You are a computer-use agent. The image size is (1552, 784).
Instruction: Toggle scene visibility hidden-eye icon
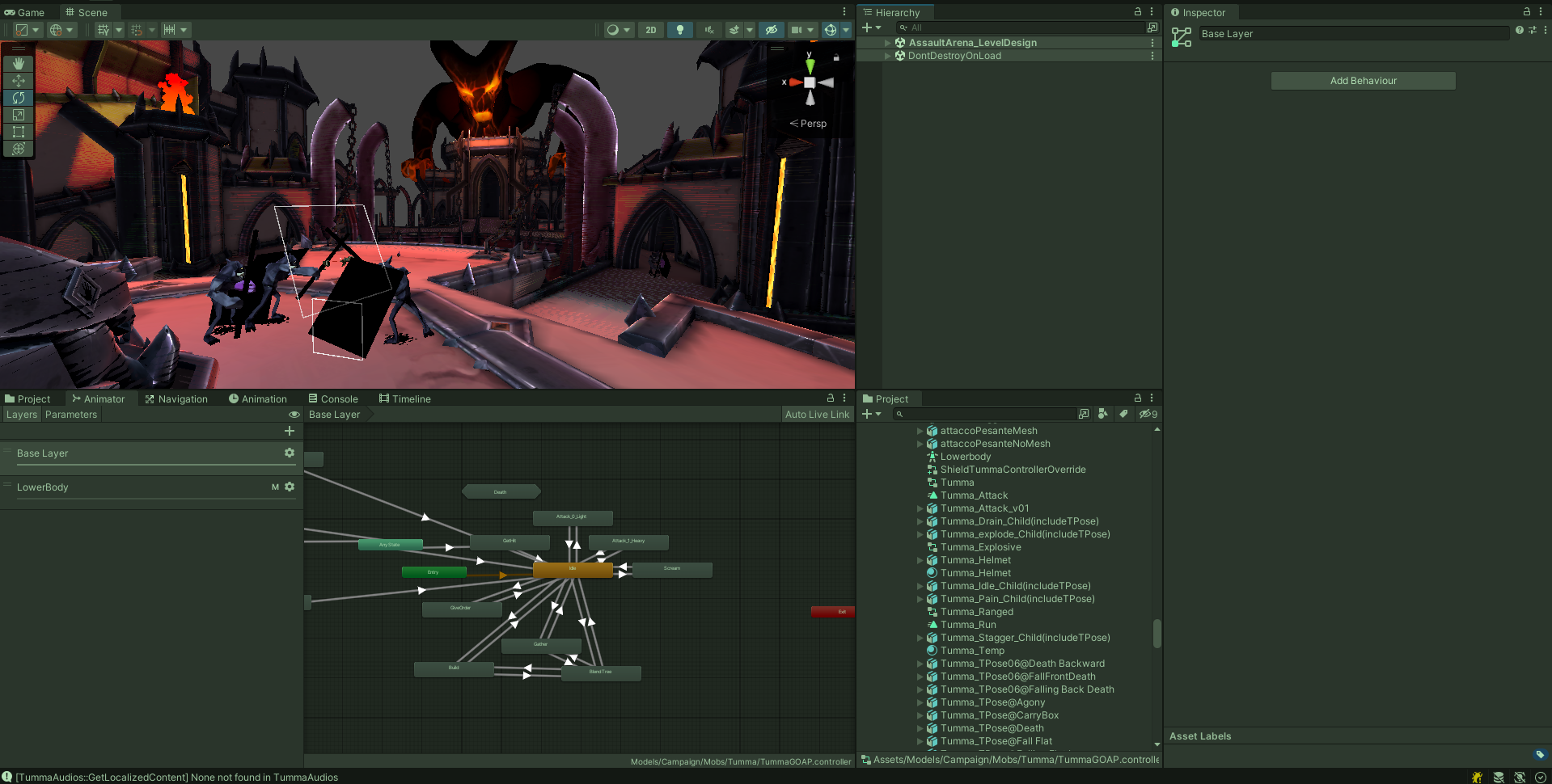coord(772,30)
